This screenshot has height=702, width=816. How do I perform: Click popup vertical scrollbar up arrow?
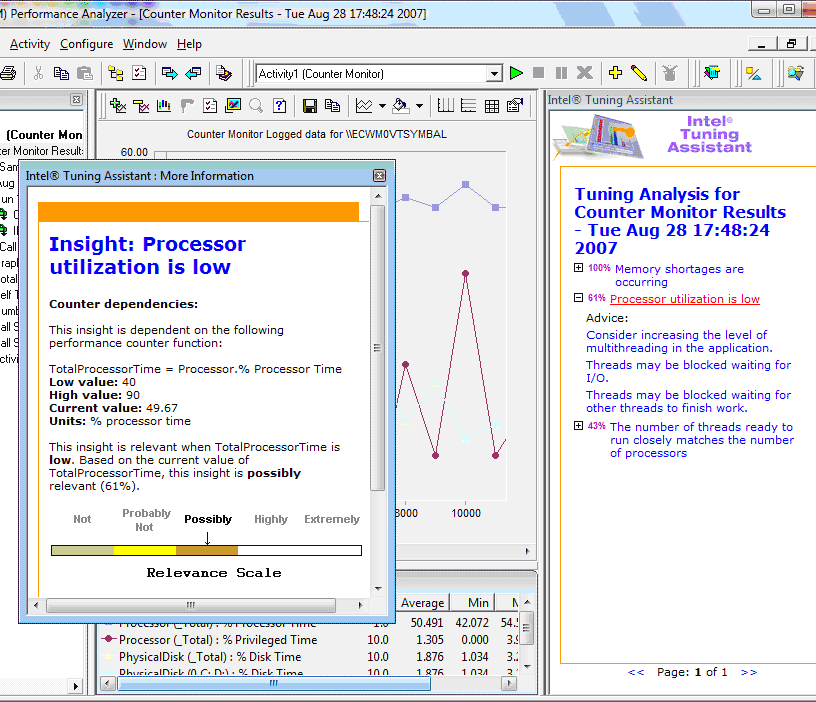378,196
